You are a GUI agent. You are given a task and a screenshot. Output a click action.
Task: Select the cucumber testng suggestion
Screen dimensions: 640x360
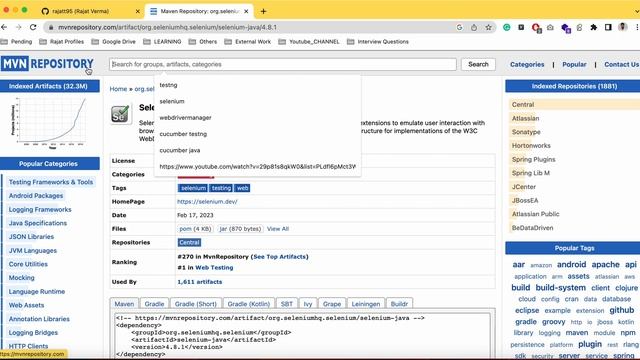click(x=258, y=134)
